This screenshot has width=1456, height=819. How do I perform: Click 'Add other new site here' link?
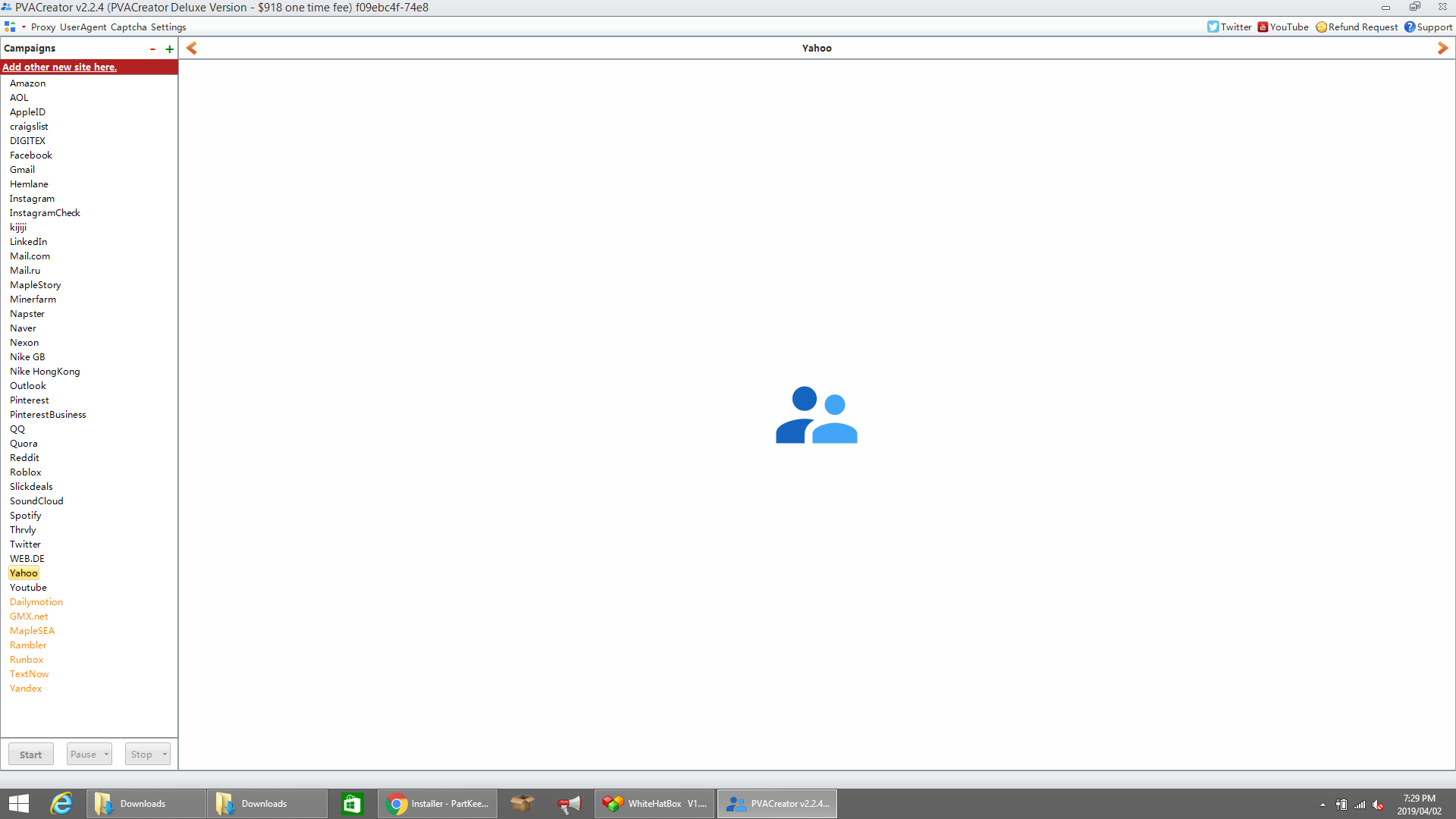[59, 67]
